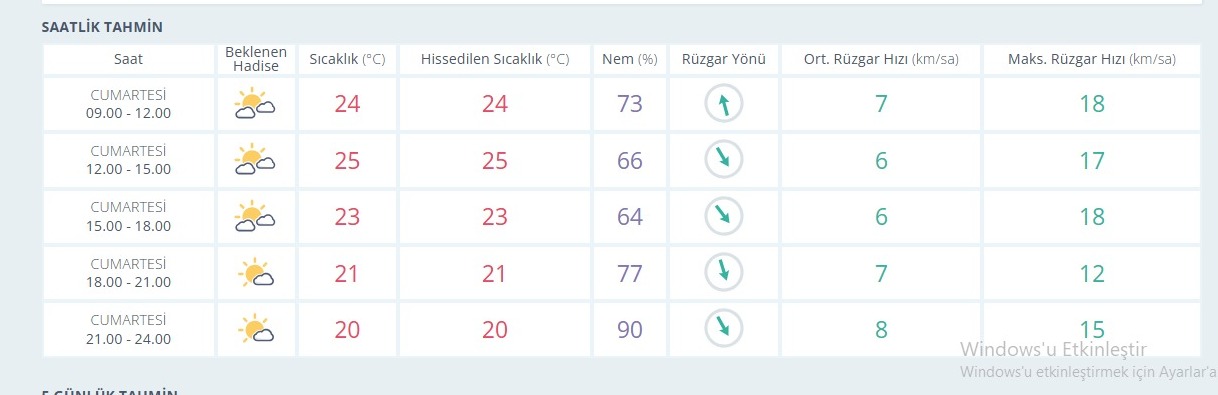
Task: Click the wind direction icon for 12.00 - 15.00
Action: pos(724,160)
